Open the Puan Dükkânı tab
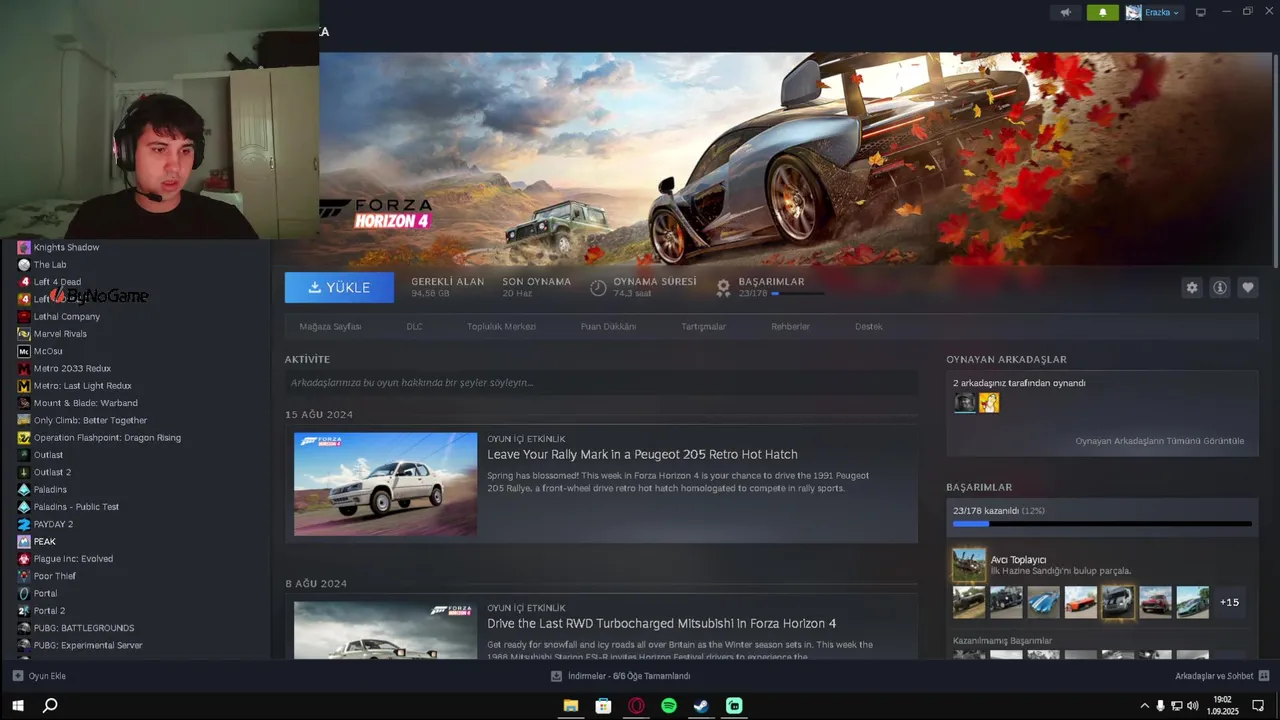This screenshot has width=1280, height=720. pyautogui.click(x=608, y=326)
